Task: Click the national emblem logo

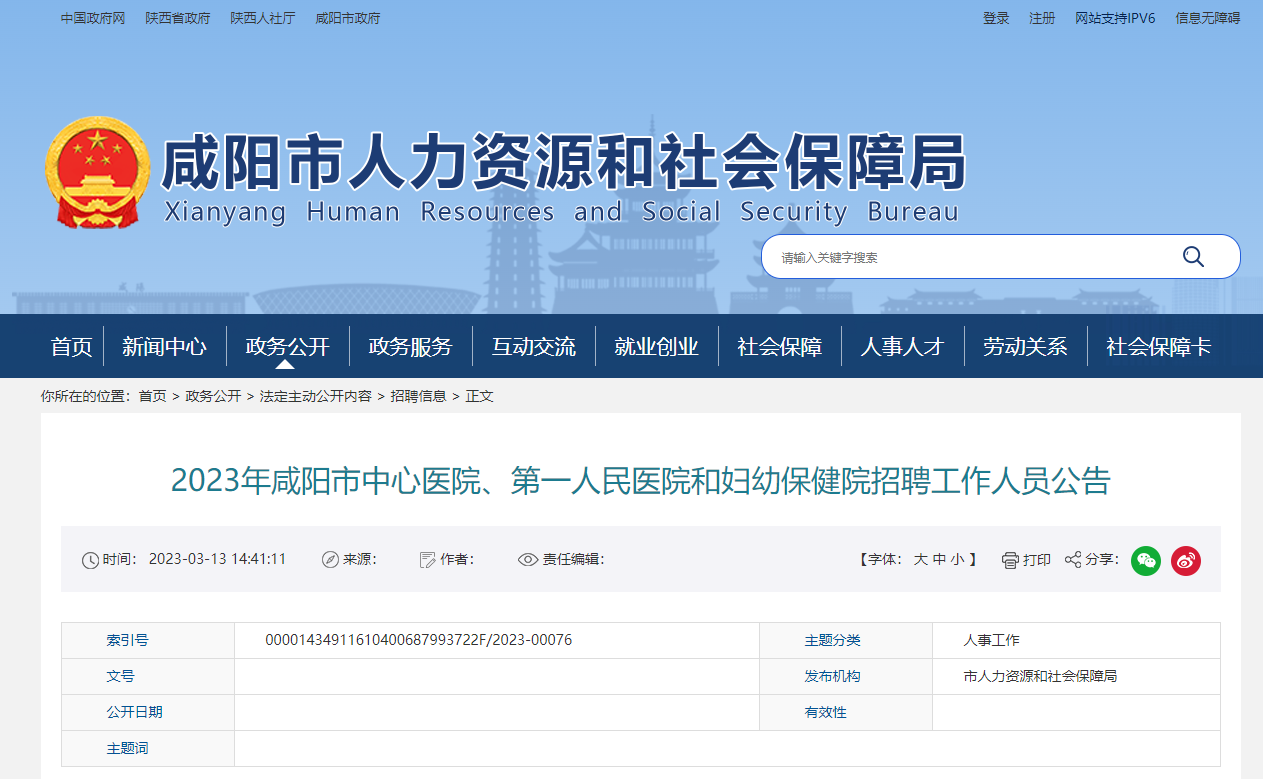Action: click(97, 172)
